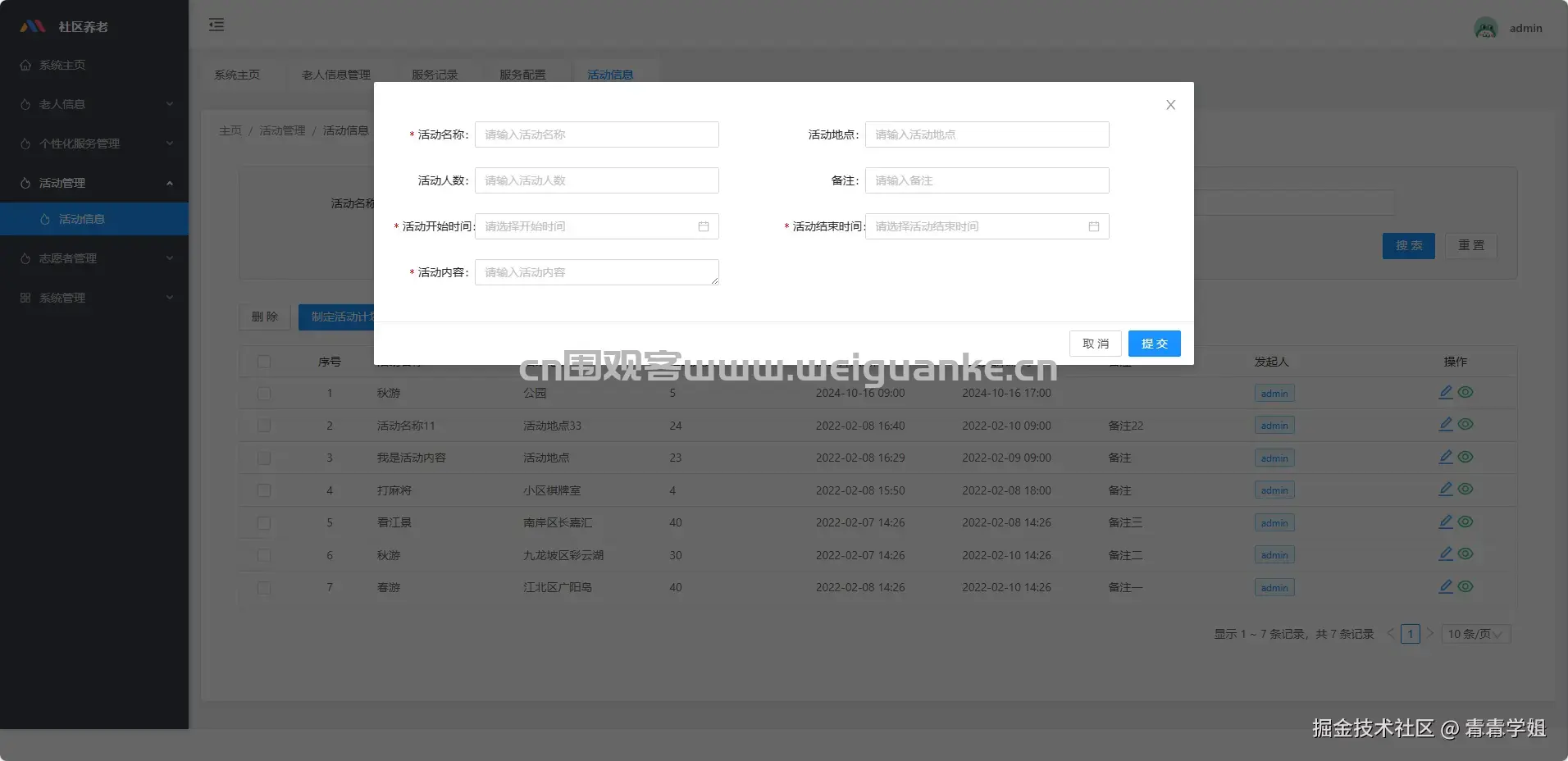The image size is (1568, 761).
Task: Check the checkbox for row 3 我是活动内容
Action: click(x=264, y=458)
